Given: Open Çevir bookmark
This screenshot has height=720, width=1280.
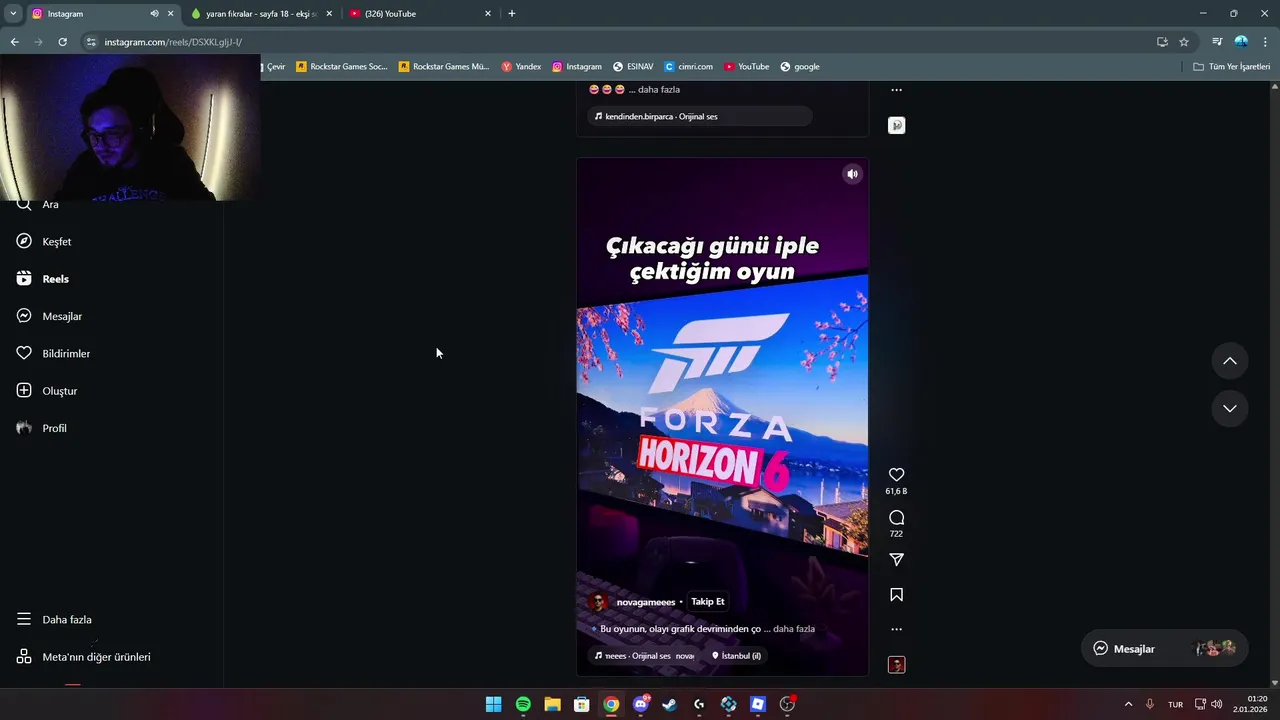Looking at the screenshot, I should pos(275,67).
